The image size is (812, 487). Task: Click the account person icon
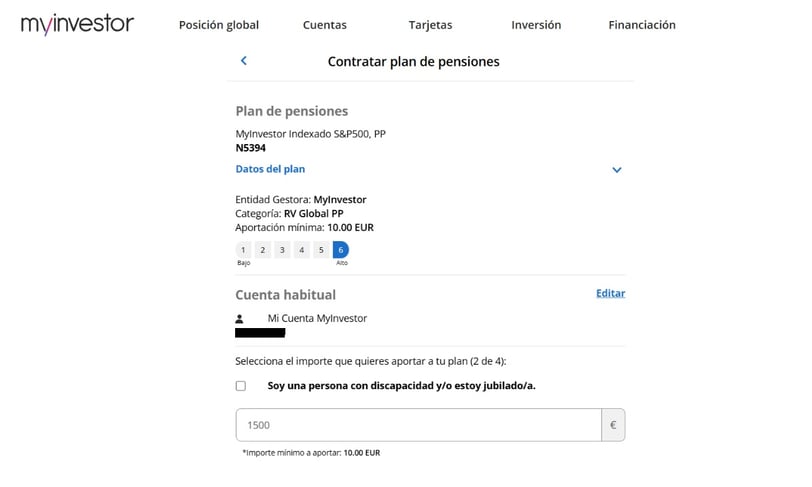(x=240, y=319)
